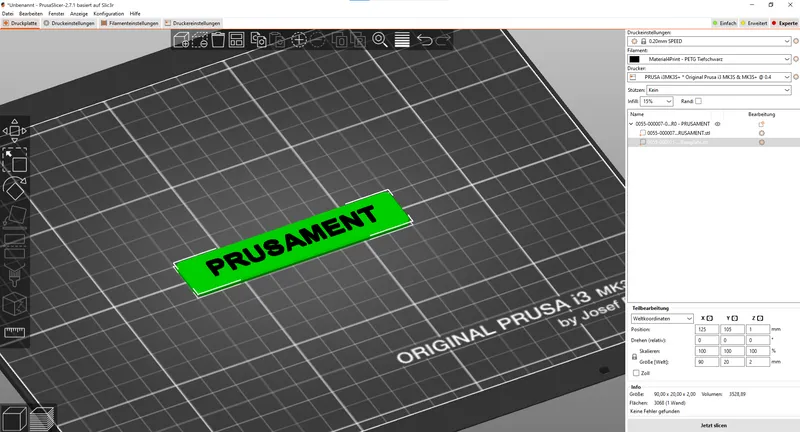Click the Delete all trash can icon

[x=218, y=40]
